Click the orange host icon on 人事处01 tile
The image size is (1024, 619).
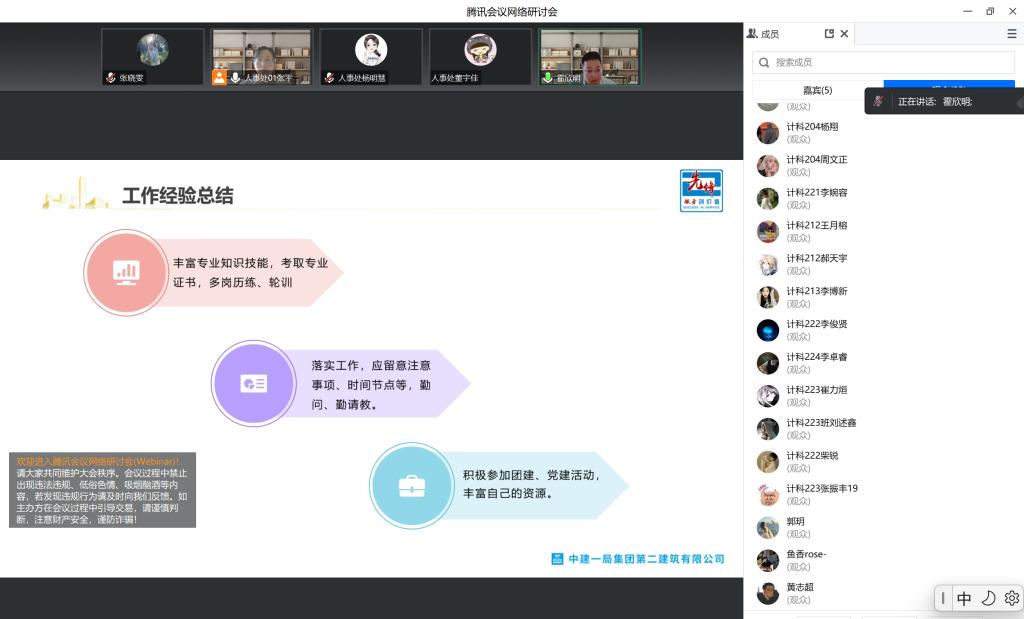coord(219,77)
